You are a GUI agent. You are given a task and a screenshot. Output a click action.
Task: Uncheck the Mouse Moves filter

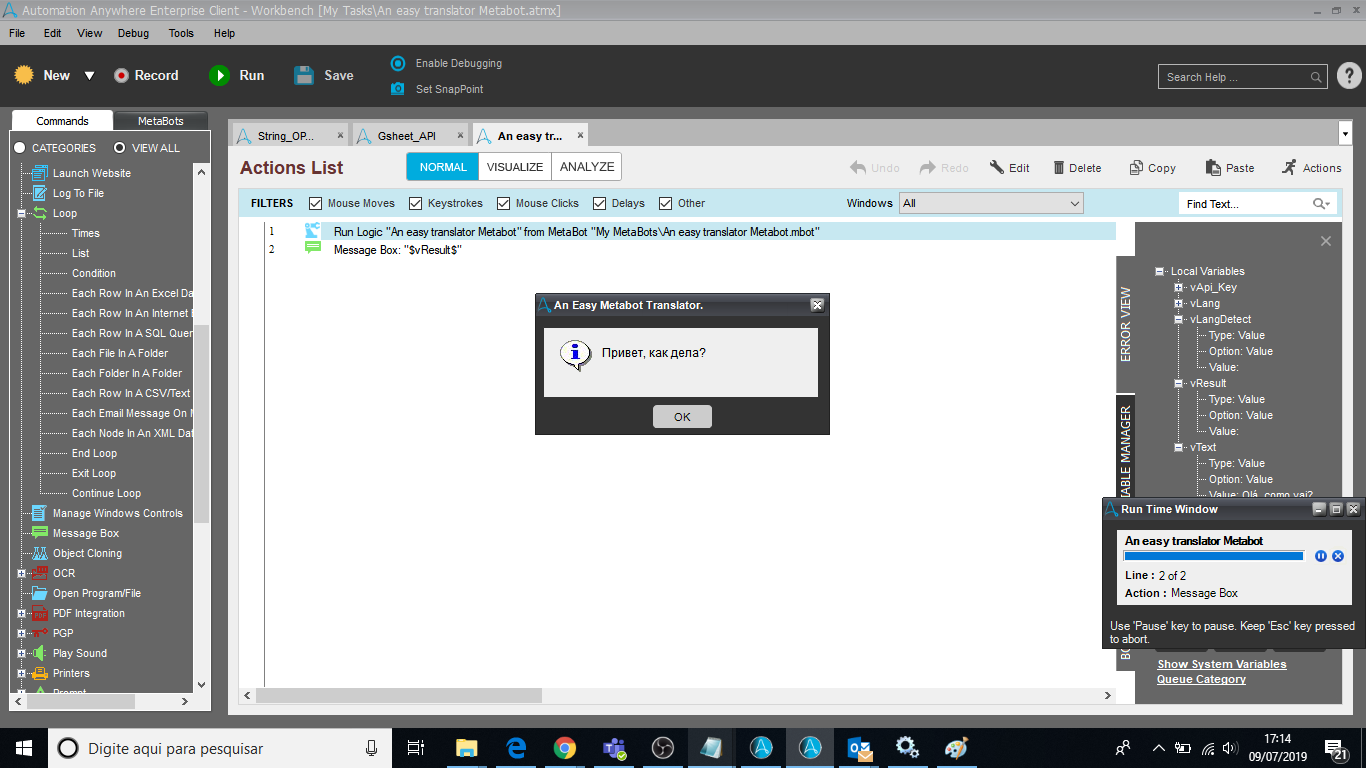(x=316, y=203)
